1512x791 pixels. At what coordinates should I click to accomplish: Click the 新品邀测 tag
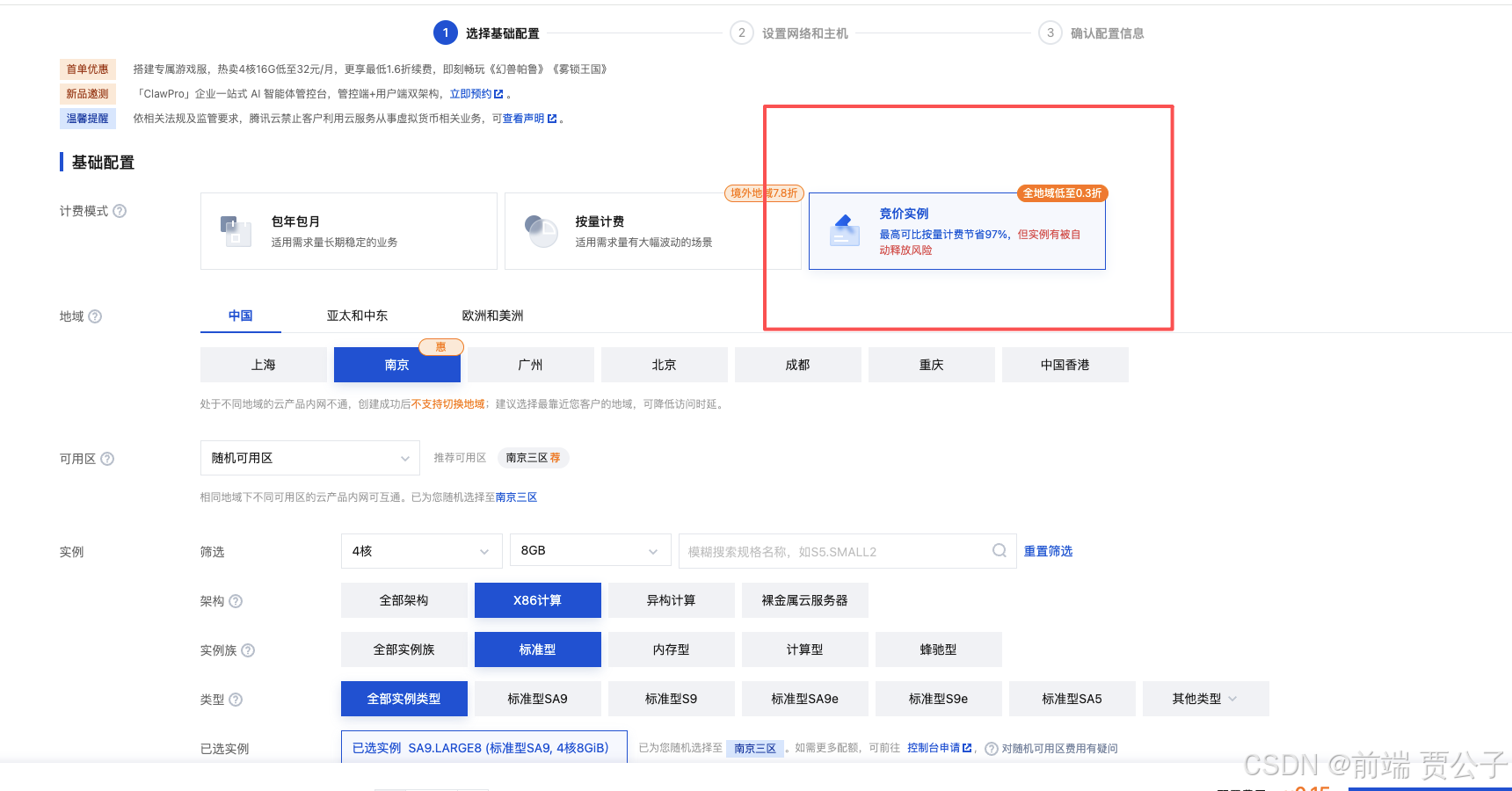88,94
